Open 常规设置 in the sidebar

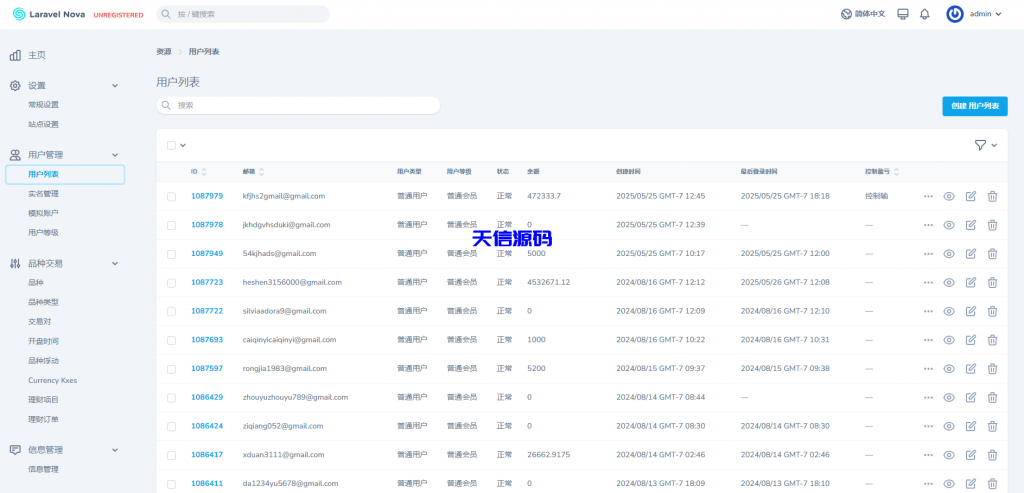point(43,104)
